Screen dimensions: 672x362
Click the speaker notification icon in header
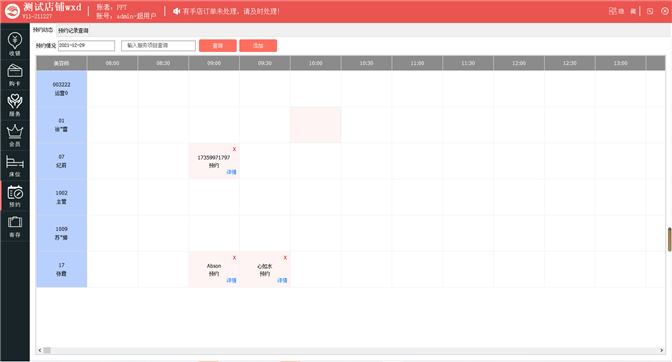coord(176,11)
